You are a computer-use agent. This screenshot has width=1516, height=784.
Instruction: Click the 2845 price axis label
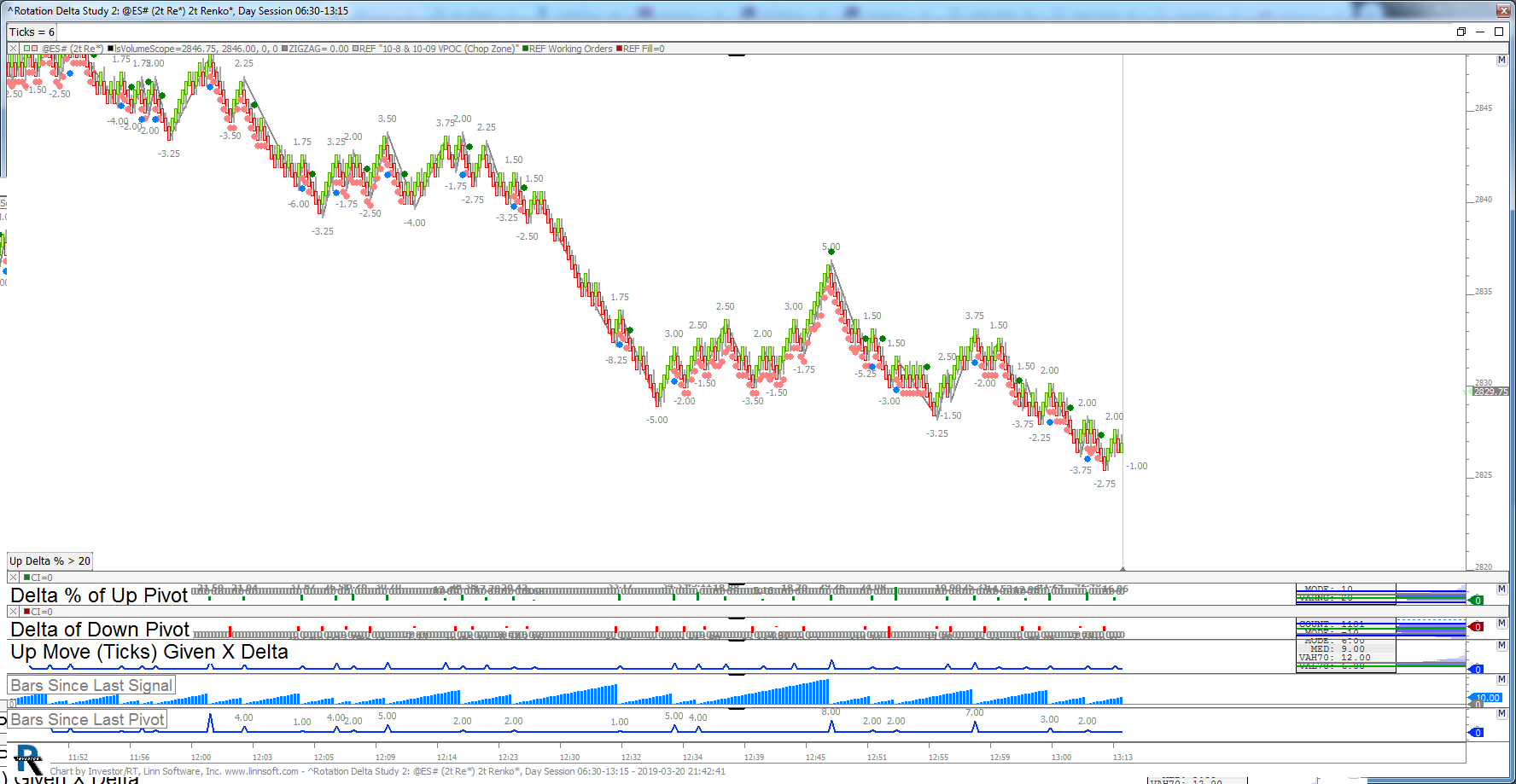point(1484,108)
